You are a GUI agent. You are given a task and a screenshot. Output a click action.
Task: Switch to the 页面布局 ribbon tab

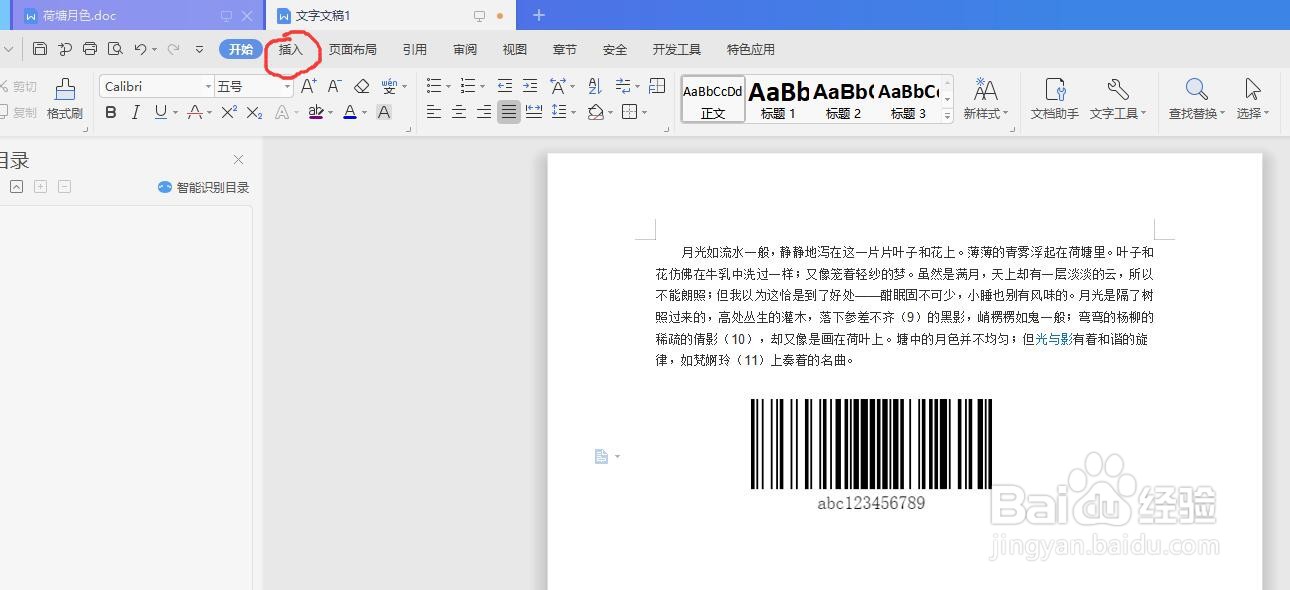[x=352, y=48]
